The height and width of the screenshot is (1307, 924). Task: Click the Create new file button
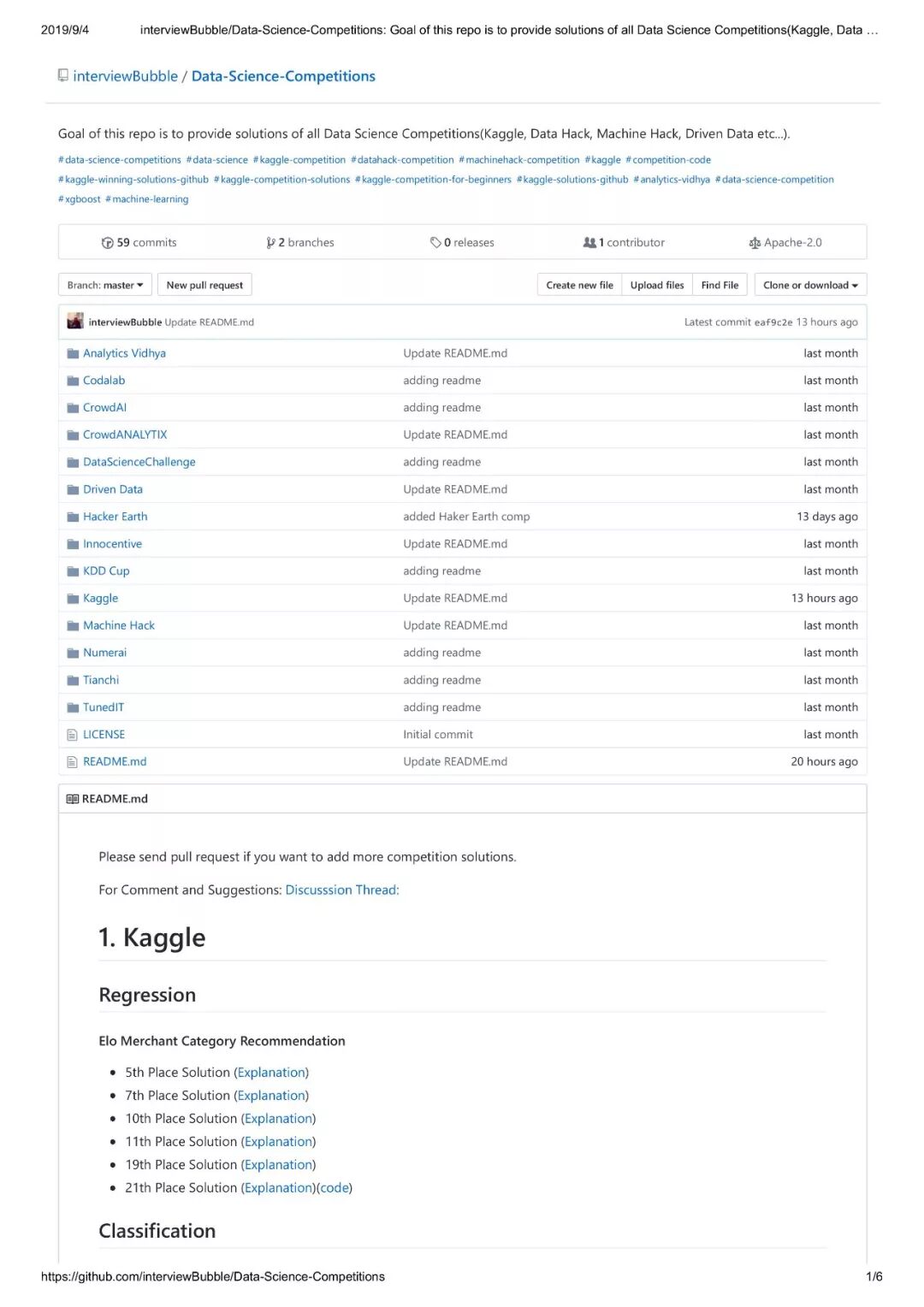tap(579, 285)
